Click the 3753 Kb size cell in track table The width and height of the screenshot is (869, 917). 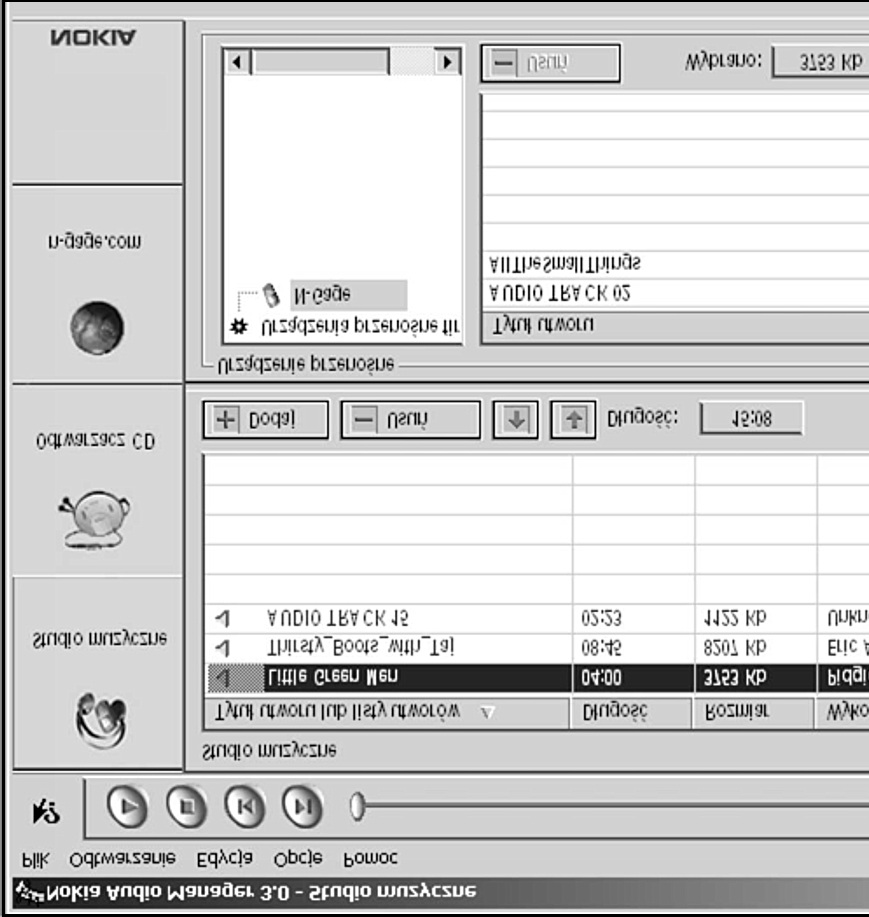[756, 678]
